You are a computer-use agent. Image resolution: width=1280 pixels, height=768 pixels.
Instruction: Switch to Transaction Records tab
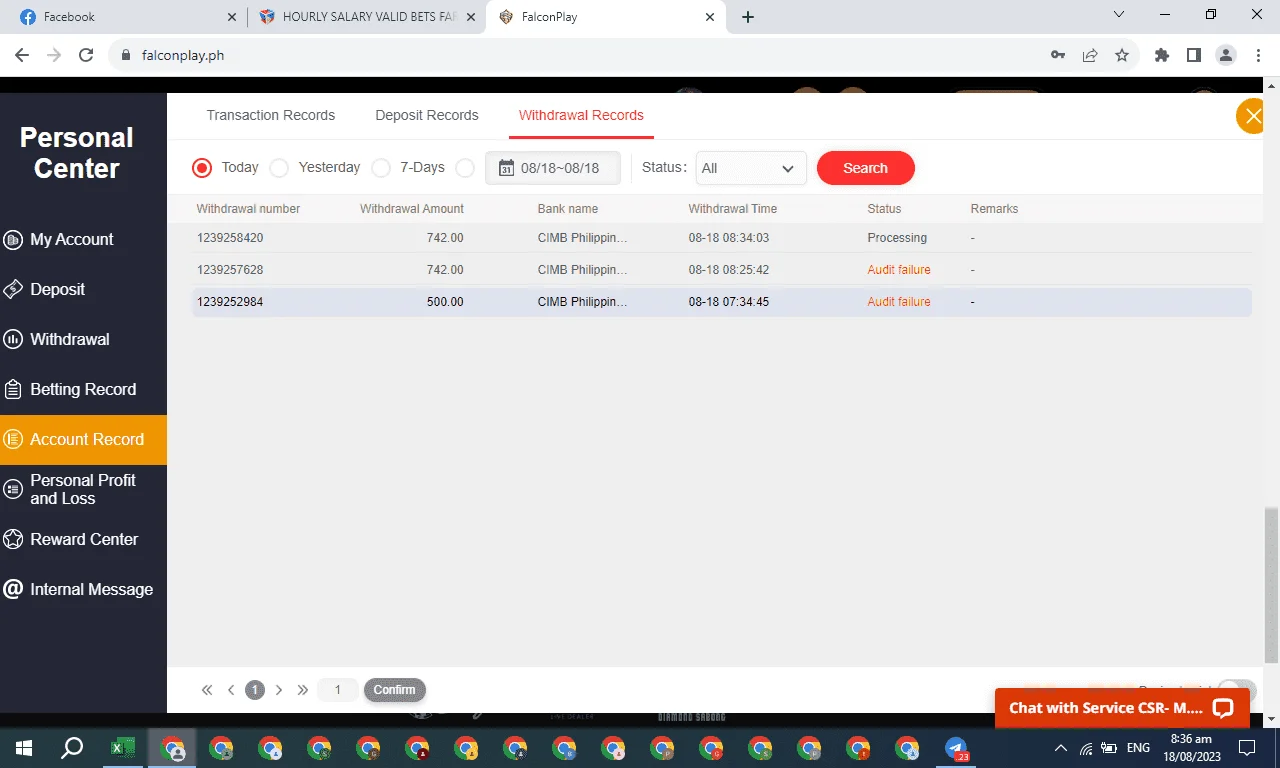coord(271,115)
